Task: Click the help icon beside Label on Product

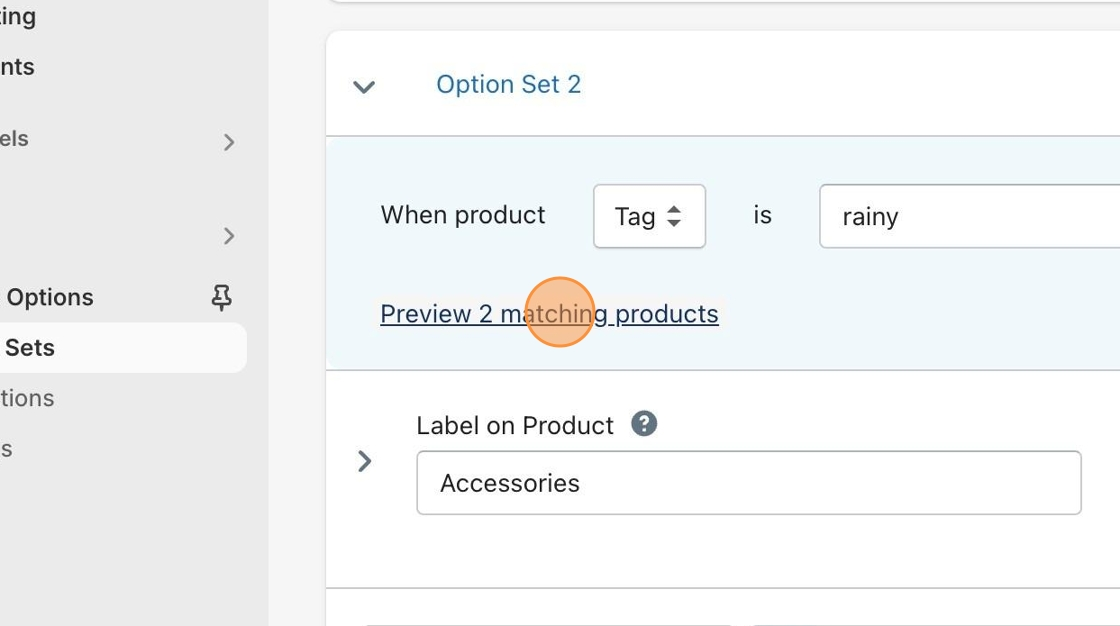Action: coord(644,424)
